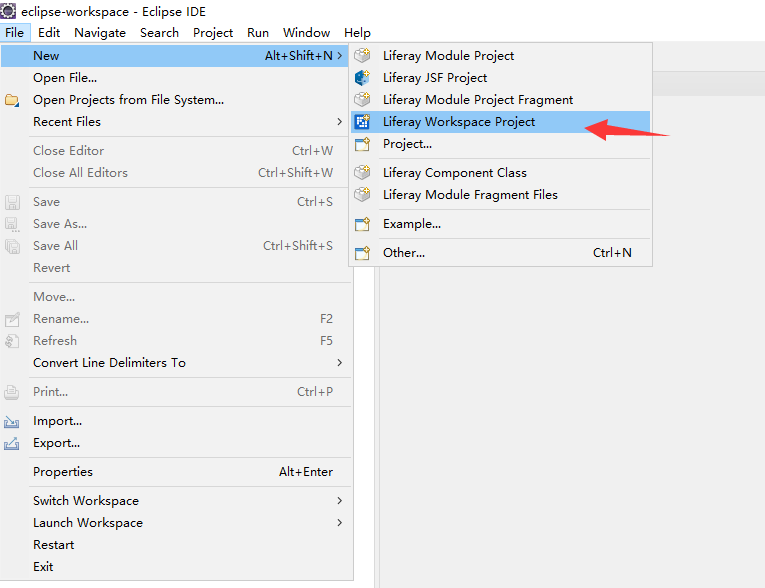Open the Run menu
Viewport: 765px width, 588px height.
coord(258,33)
